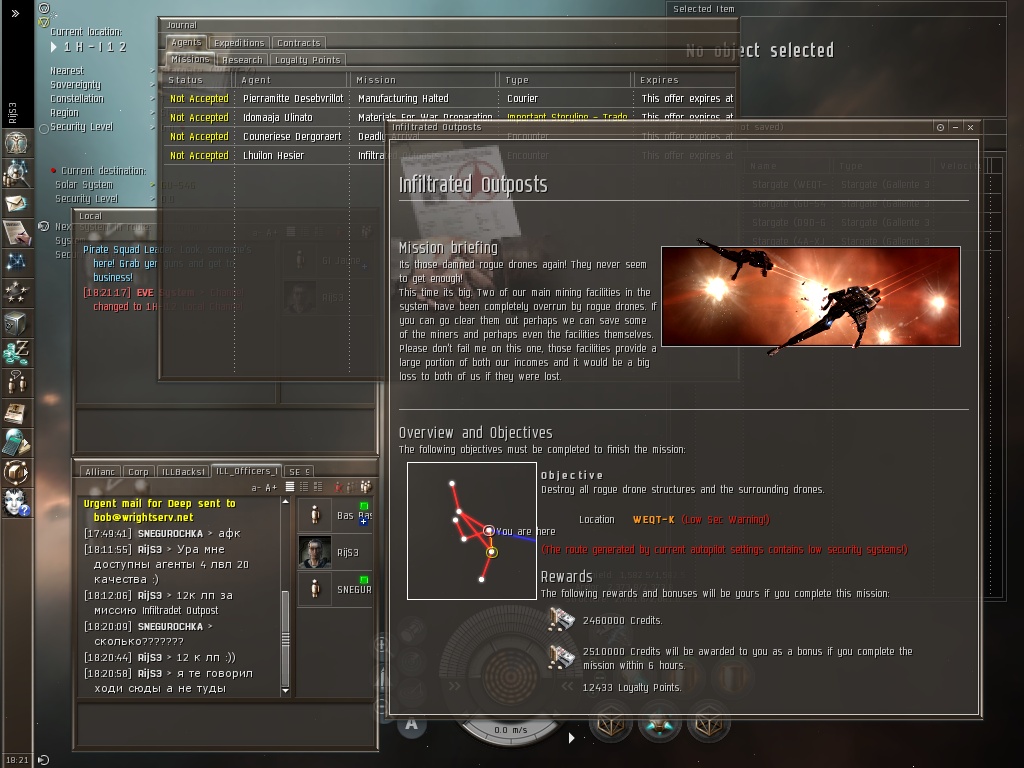Click the RijS3 portrait in chat member list
Screen dimensions: 1024x768
pos(315,552)
